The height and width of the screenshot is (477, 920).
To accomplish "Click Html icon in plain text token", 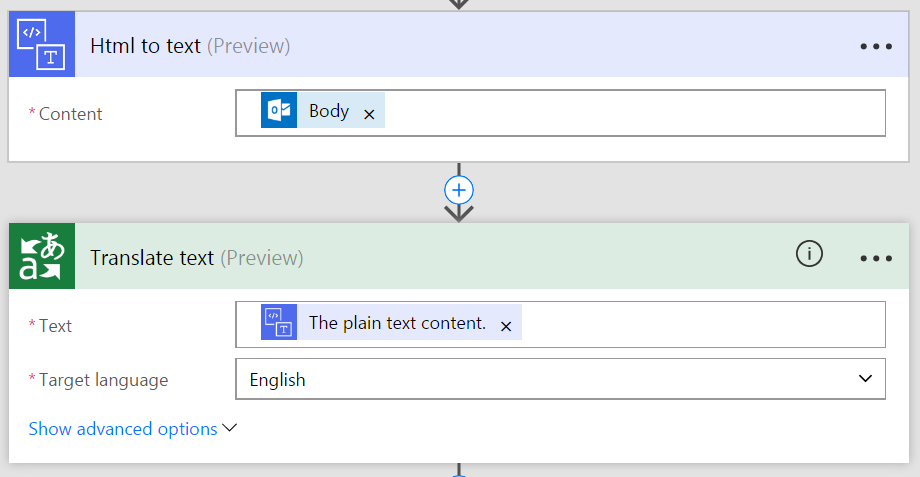I will pos(279,323).
